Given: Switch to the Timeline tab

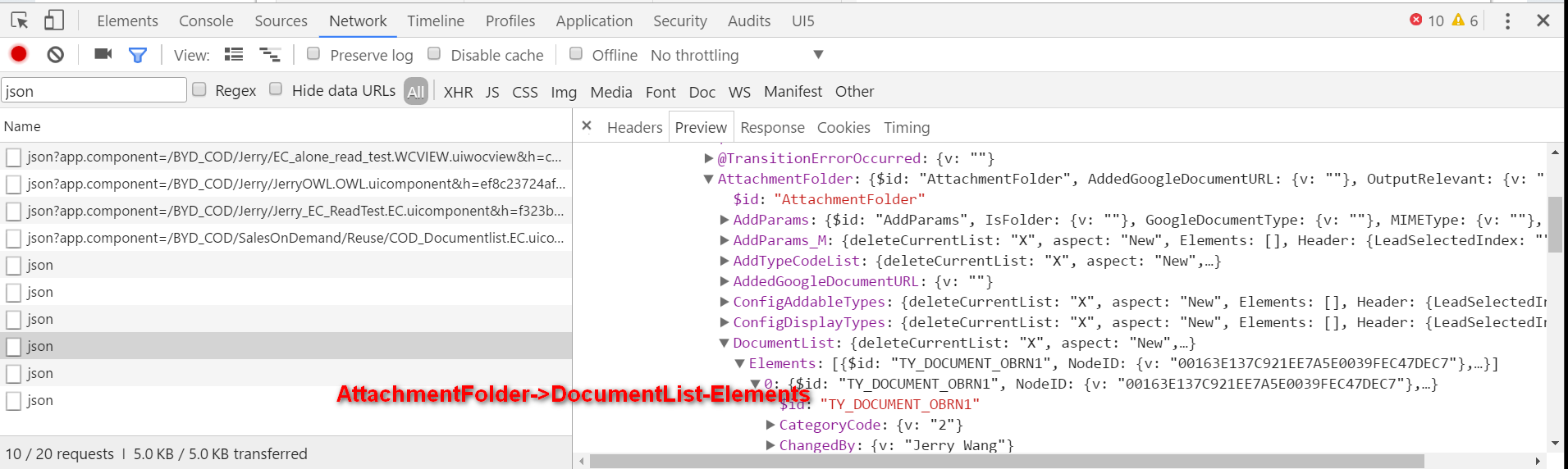Looking at the screenshot, I should pos(436,20).
